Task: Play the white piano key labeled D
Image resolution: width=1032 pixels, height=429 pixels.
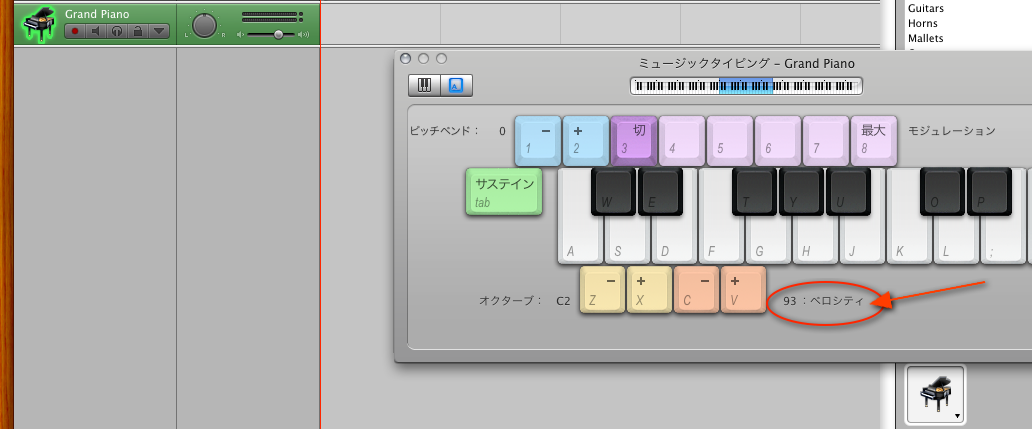Action: click(675, 240)
